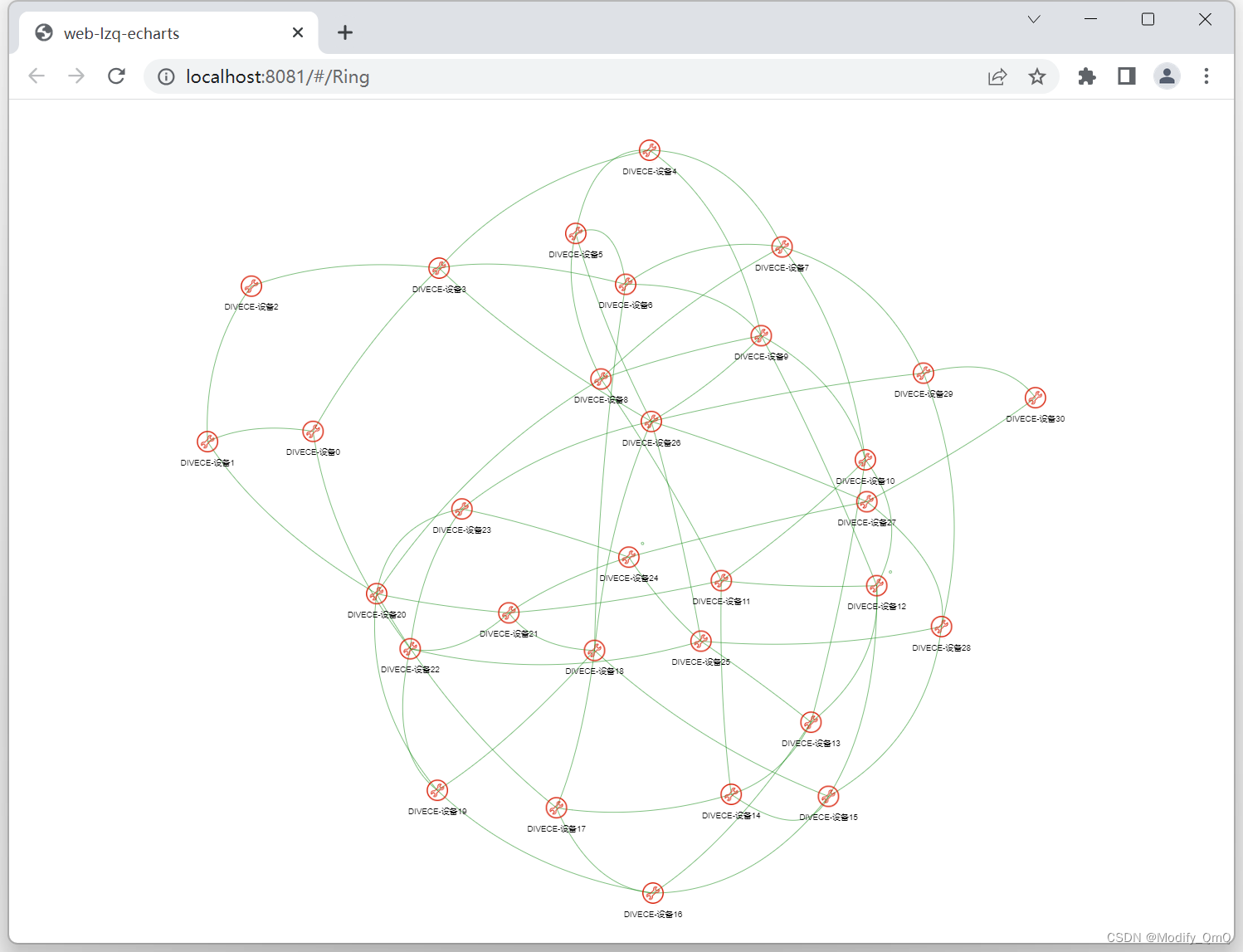Select the DIVECE-设备16 node at the bottom
Screen dimensions: 1243x952
[652, 892]
